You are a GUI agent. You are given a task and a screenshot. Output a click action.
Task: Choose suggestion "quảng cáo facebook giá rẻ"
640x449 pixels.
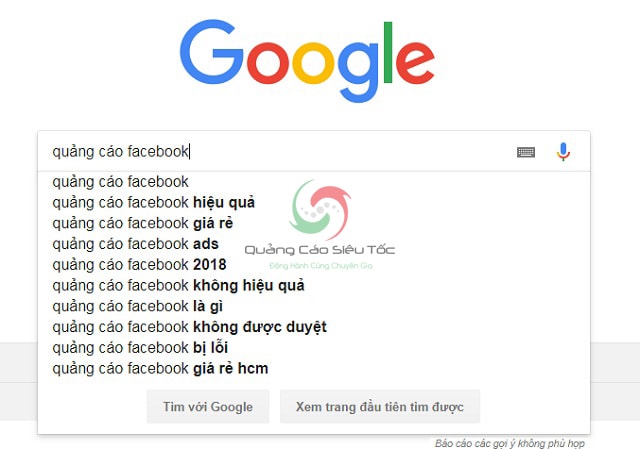click(142, 223)
